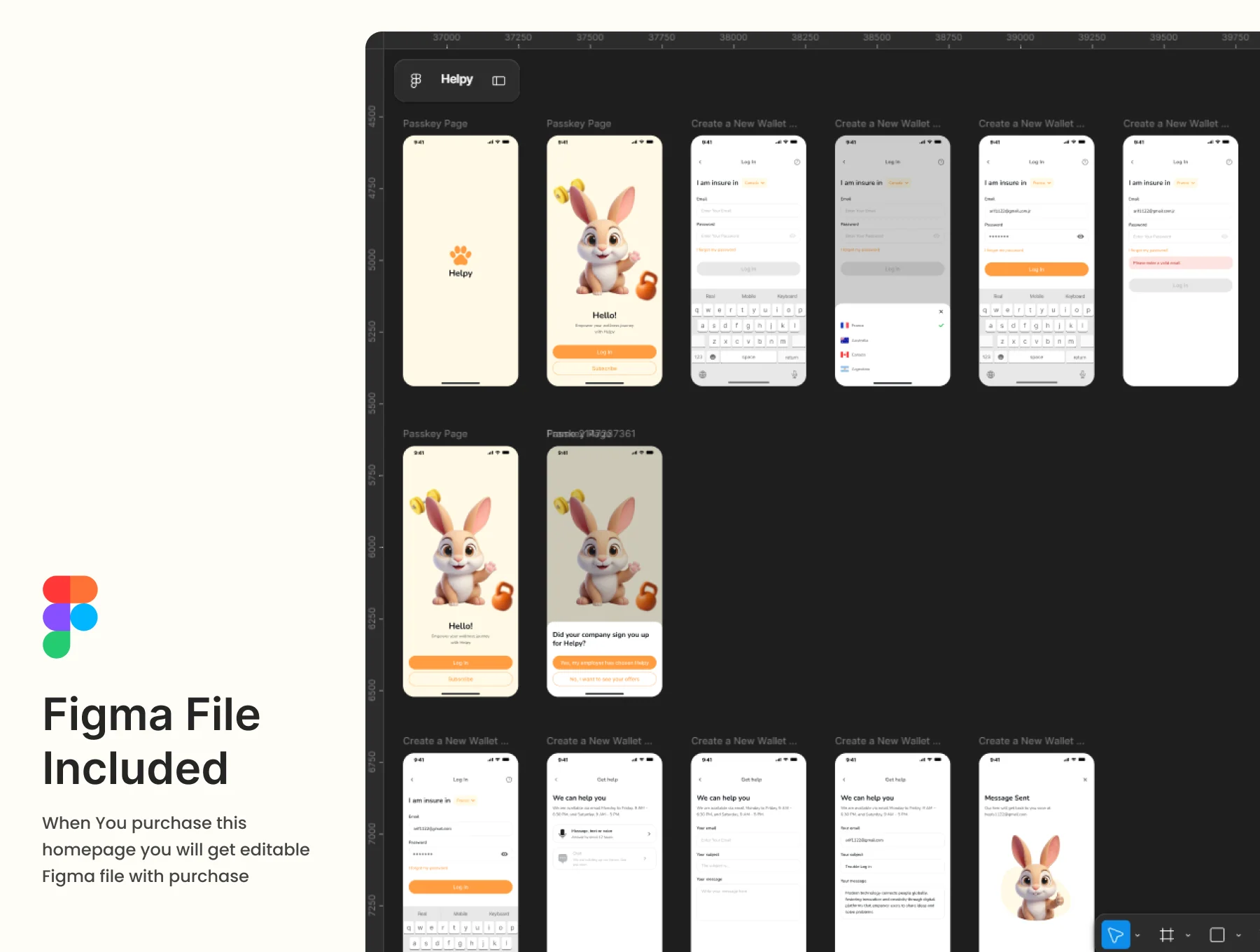Viewport: 1260px width, 952px height.
Task: Click 'No, I want to see your offers' button
Action: click(x=604, y=679)
